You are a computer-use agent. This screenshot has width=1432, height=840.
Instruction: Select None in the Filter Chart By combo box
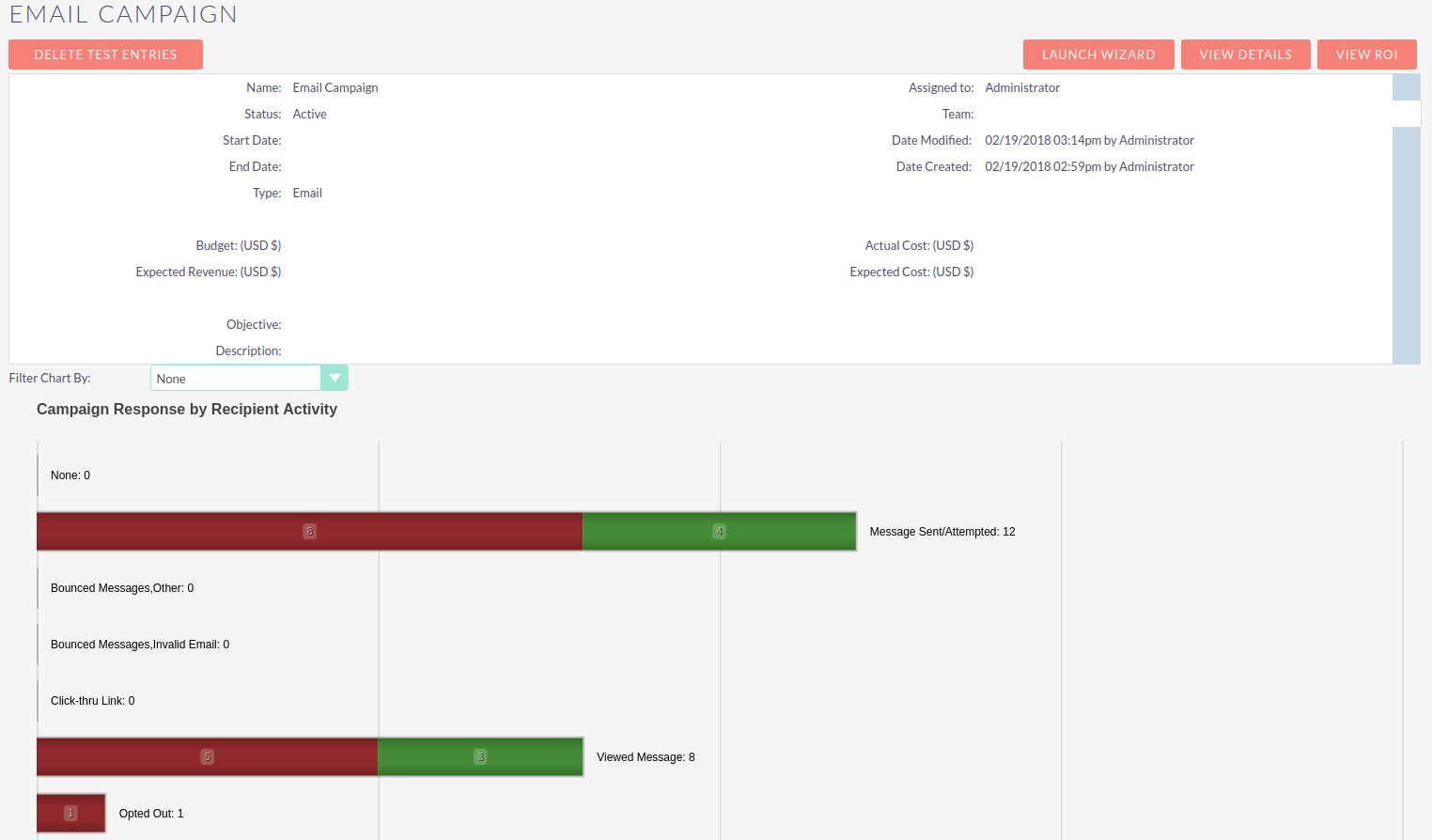click(235, 378)
